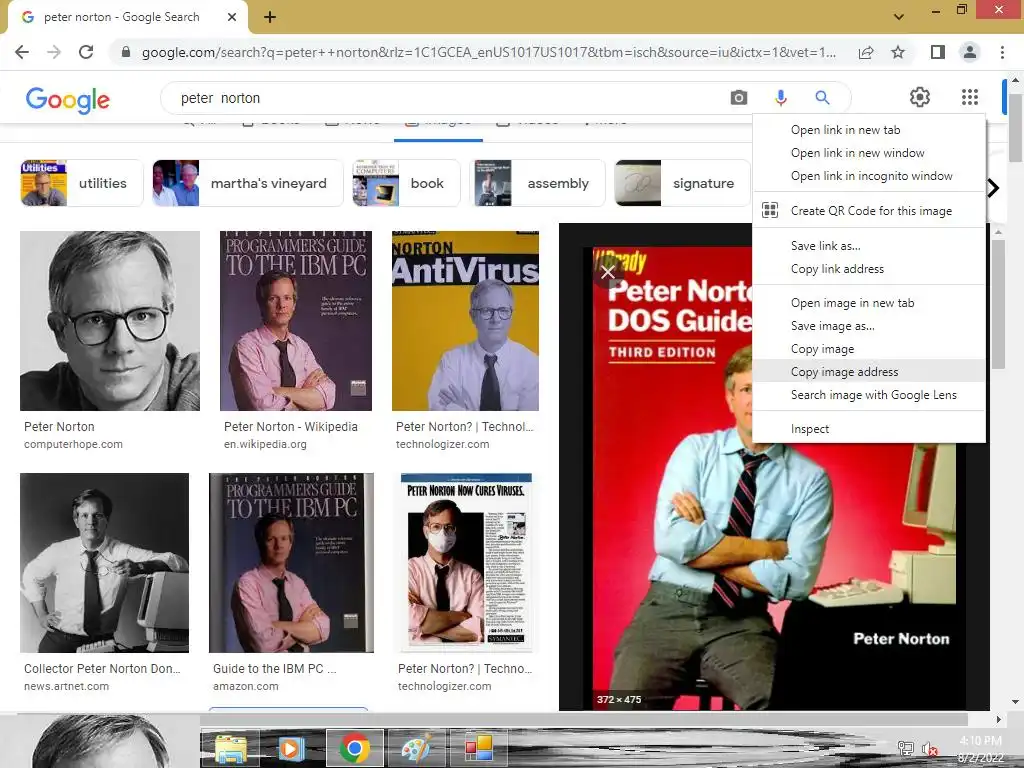Reload the current page
Screen dimensions: 1024x768
pyautogui.click(x=86, y=52)
